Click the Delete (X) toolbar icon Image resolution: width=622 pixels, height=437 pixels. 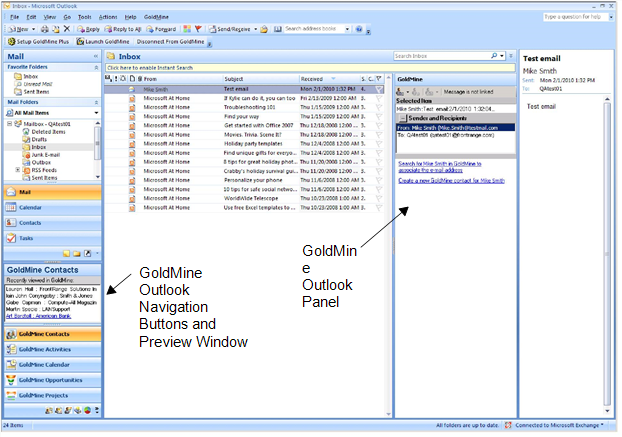pyautogui.click(x=67, y=31)
